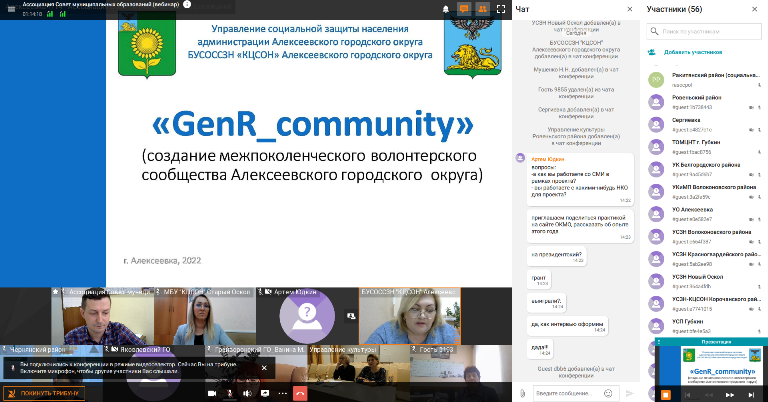The width and height of the screenshot is (768, 402).
Task: Click the add participants people icon
Action: pos(652,52)
